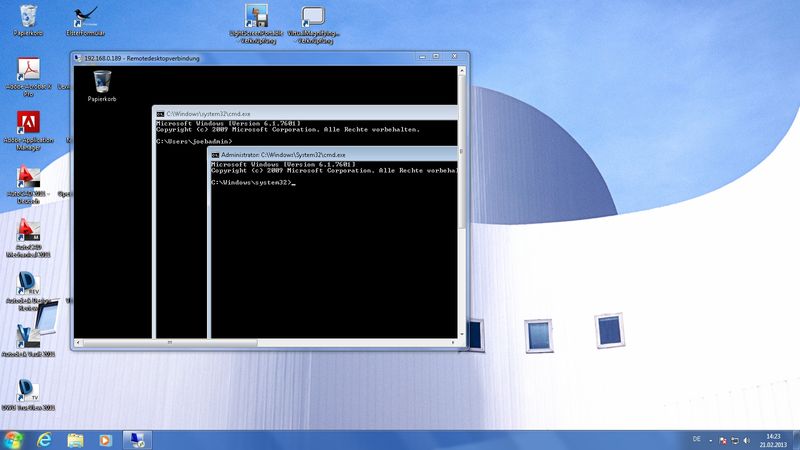Image resolution: width=800 pixels, height=450 pixels.
Task: Open Windows Explorer from the taskbar
Action: (75, 440)
